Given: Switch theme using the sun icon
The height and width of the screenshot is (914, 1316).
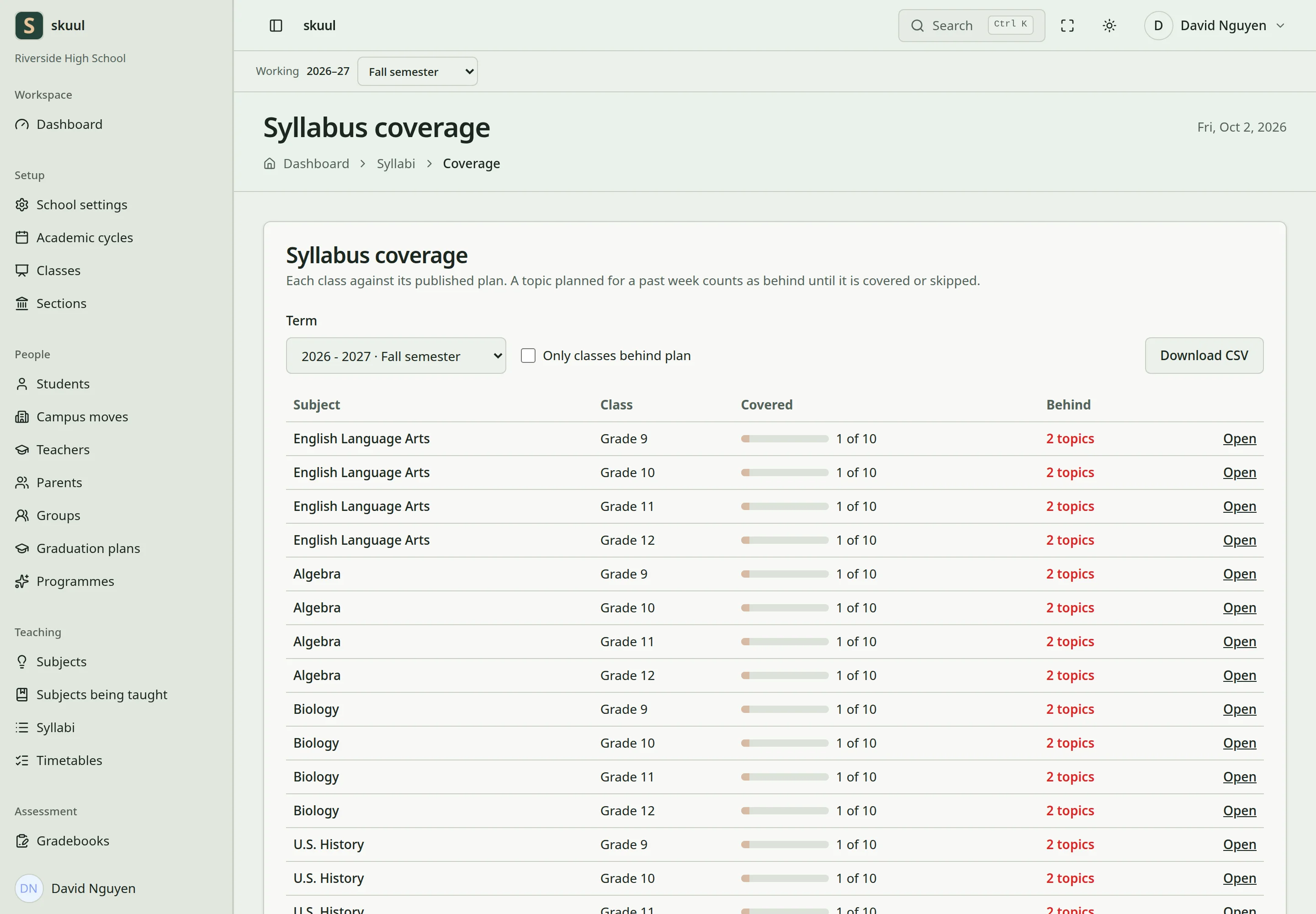Looking at the screenshot, I should coord(1109,25).
